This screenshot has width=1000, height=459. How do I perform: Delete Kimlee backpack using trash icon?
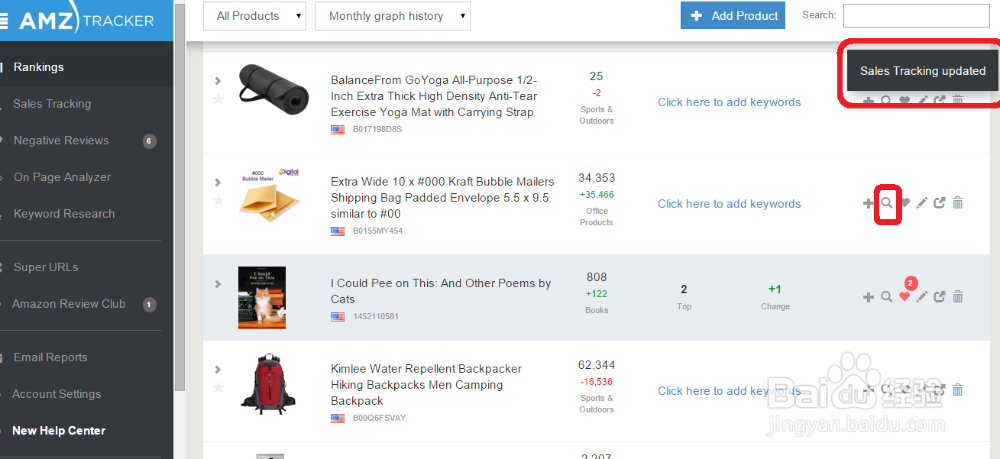click(x=957, y=390)
